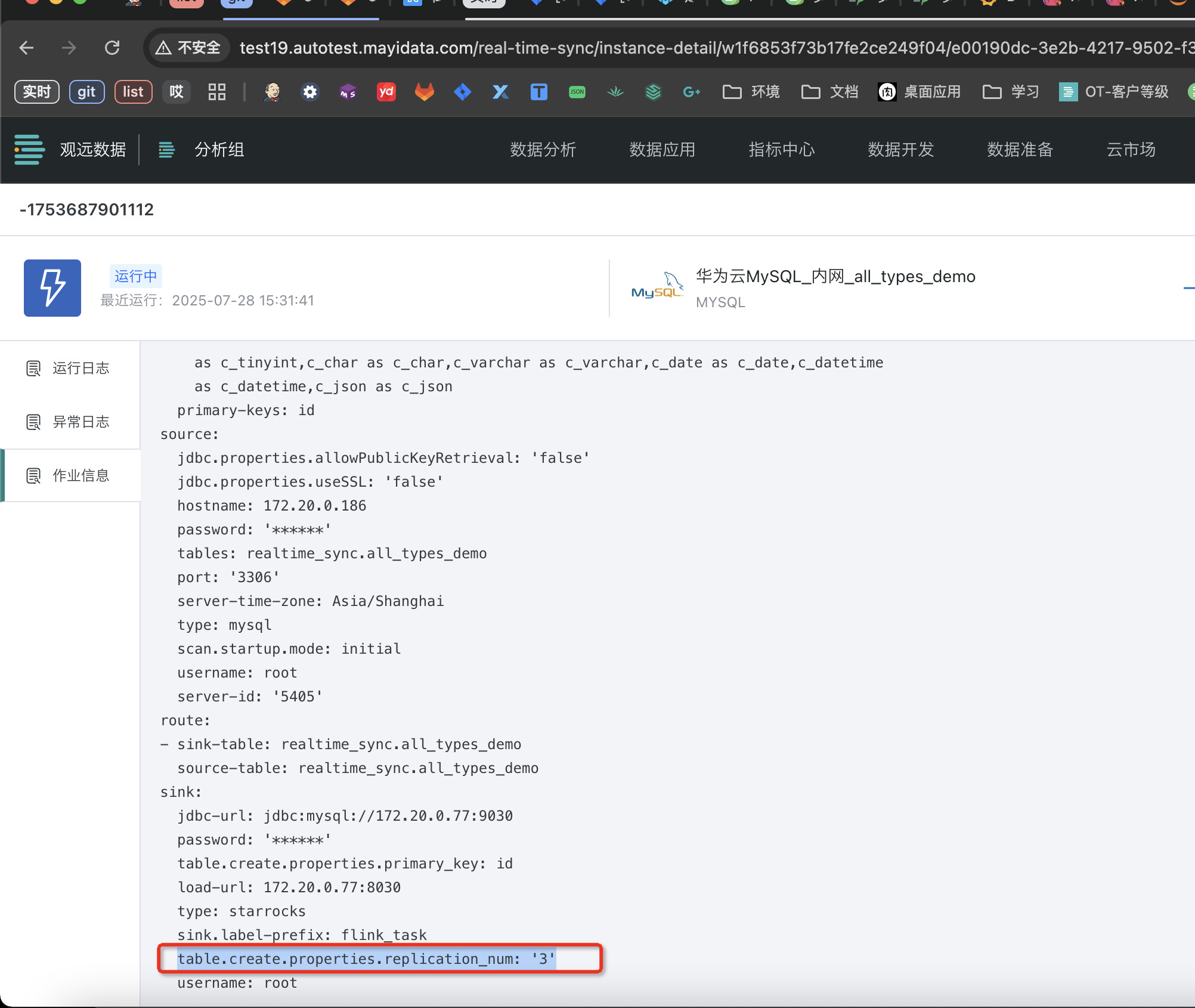1195x1008 pixels.
Task: Go to 指标中心 in navigation bar
Action: tap(781, 150)
